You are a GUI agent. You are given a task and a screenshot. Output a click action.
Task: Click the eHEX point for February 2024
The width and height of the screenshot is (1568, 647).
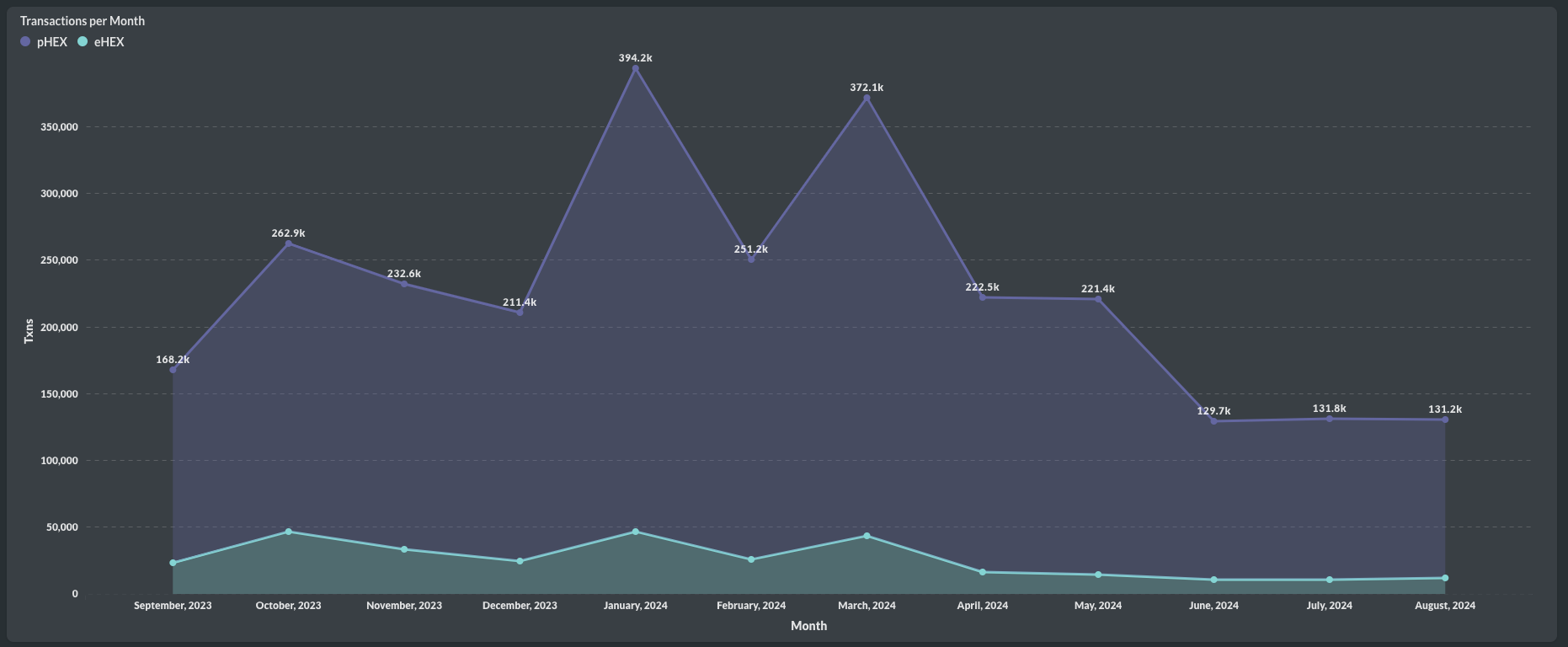(x=751, y=559)
